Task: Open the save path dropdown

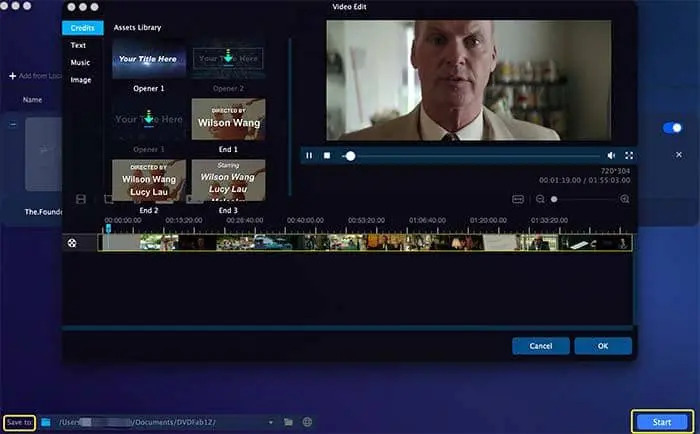Action: [x=271, y=422]
